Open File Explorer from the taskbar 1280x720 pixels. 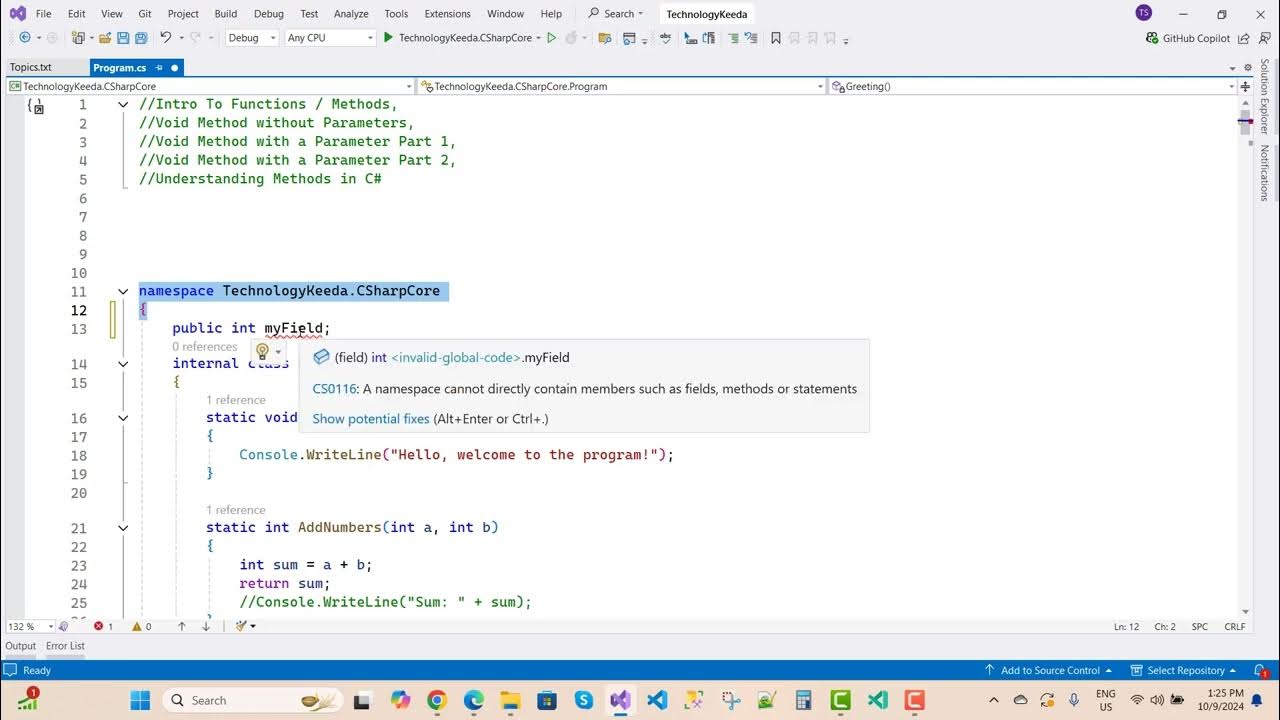tap(510, 700)
